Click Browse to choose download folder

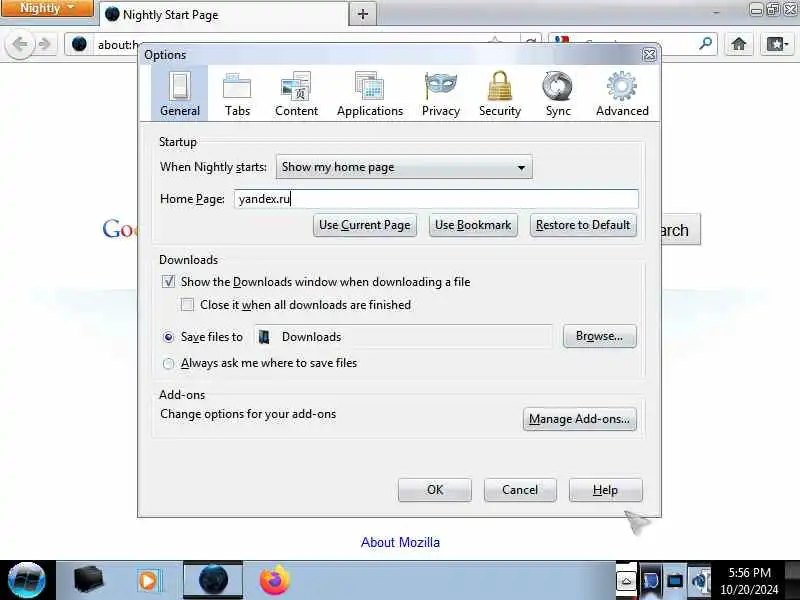point(599,336)
